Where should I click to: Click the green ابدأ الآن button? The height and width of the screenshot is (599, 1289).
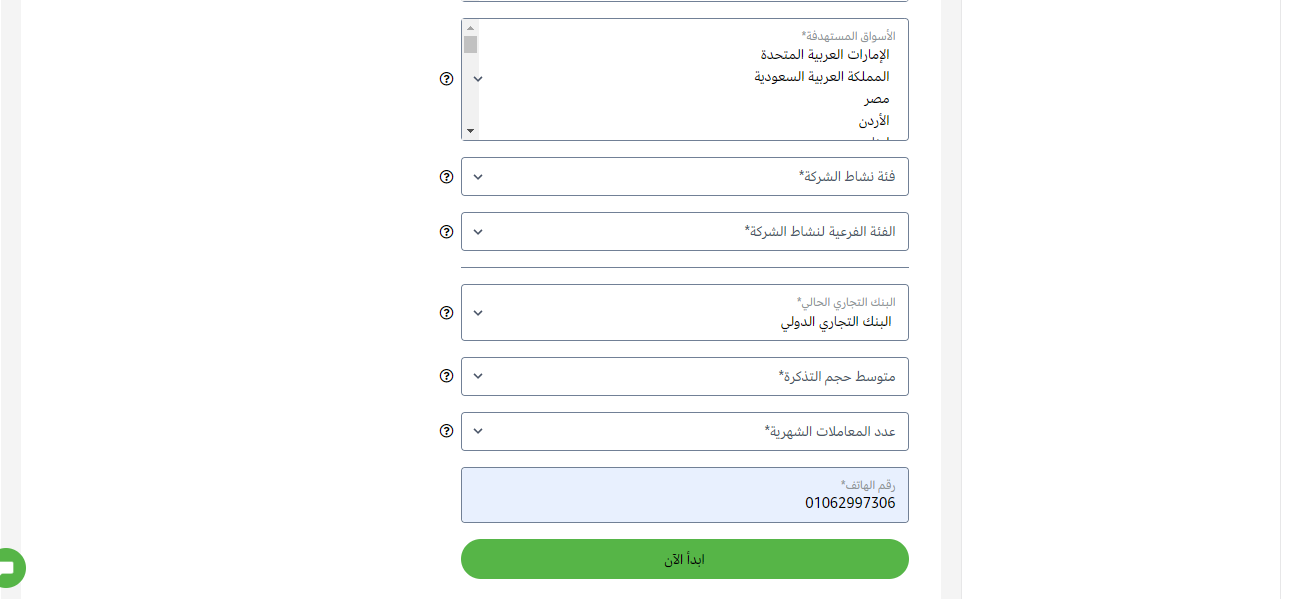click(685, 559)
